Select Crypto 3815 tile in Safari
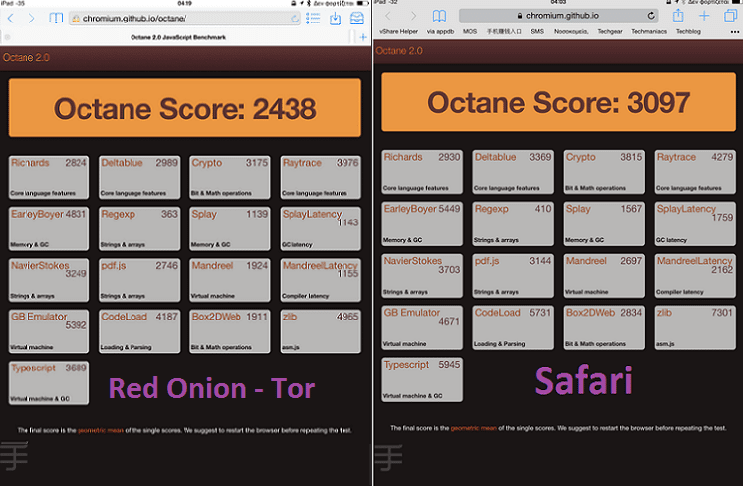 point(604,172)
